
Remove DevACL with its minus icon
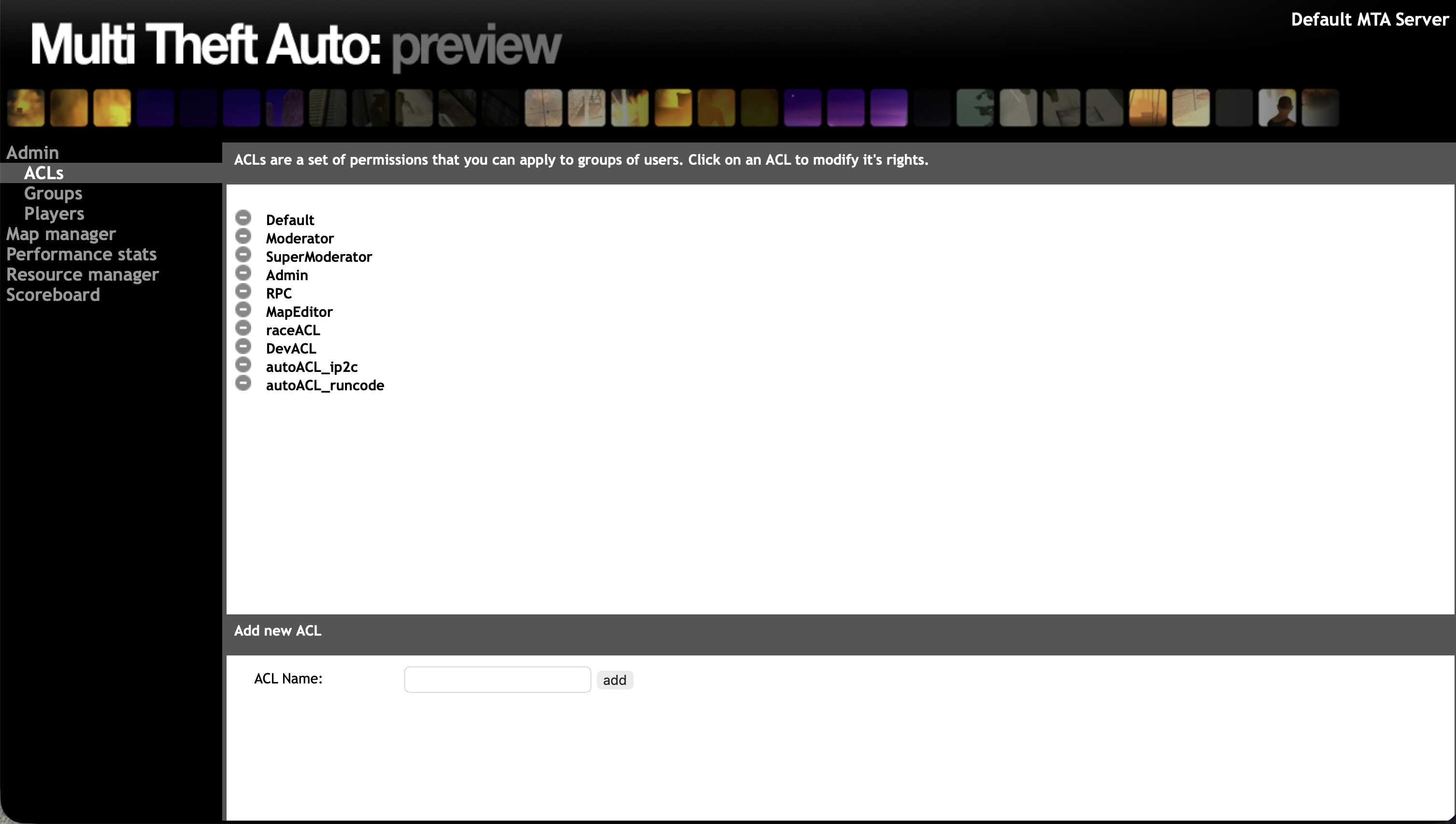[x=243, y=346]
